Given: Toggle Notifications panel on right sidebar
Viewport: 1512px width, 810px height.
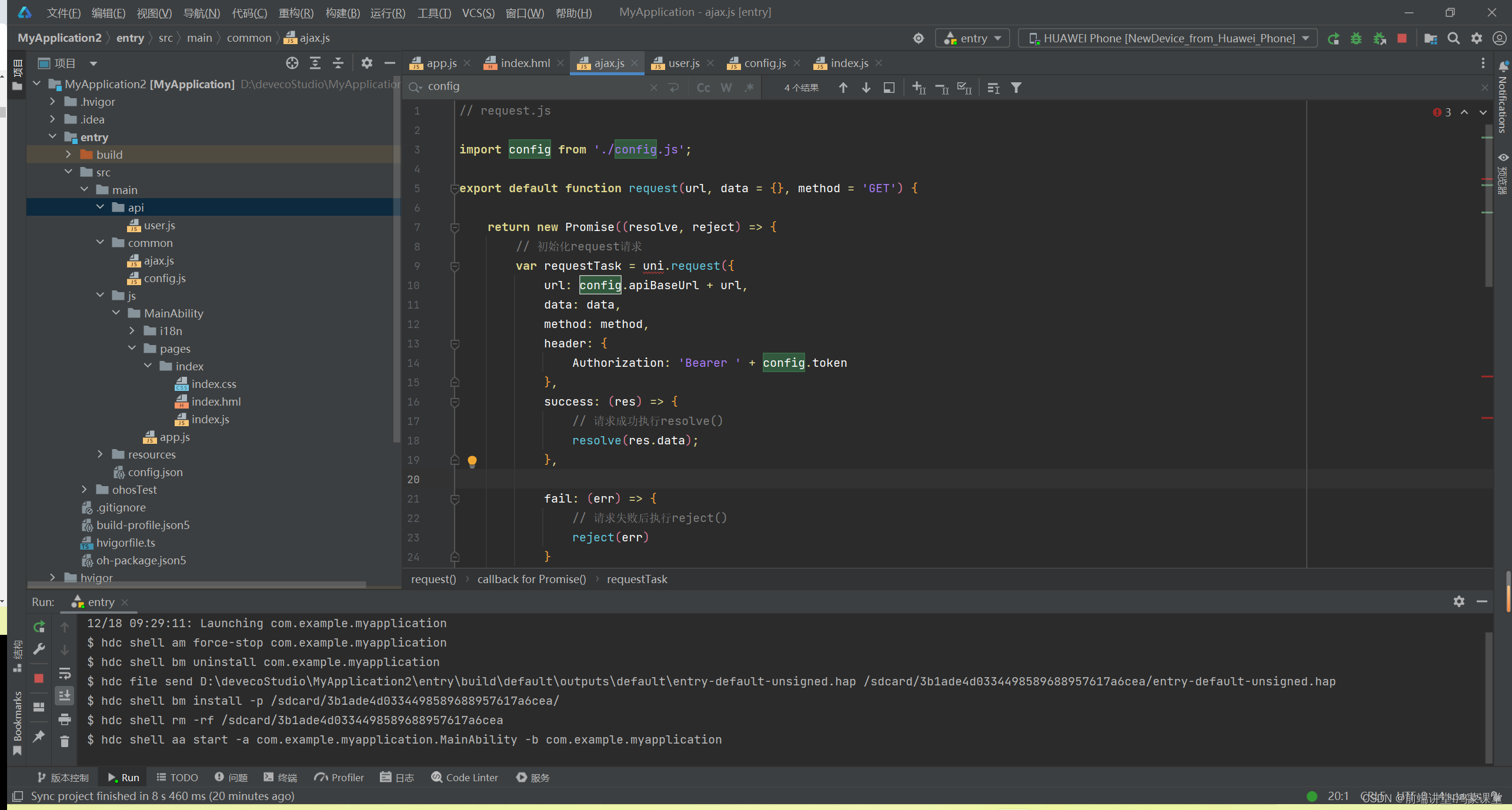Looking at the screenshot, I should pos(1503,97).
